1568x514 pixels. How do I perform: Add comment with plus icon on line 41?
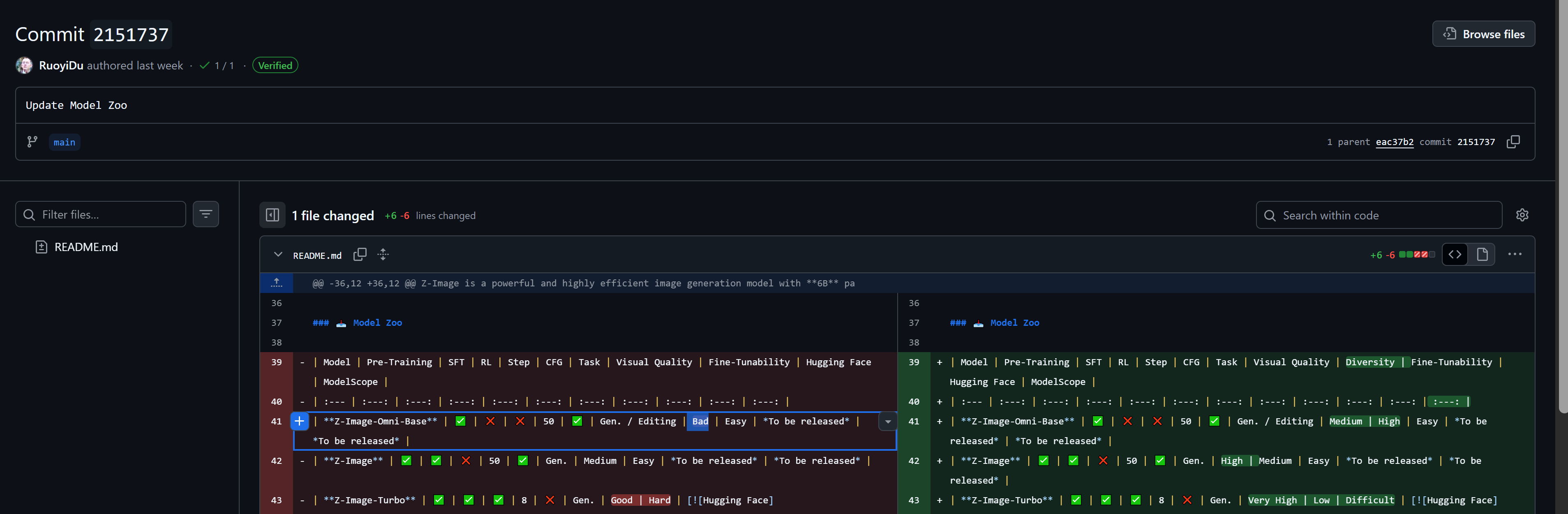pos(300,421)
